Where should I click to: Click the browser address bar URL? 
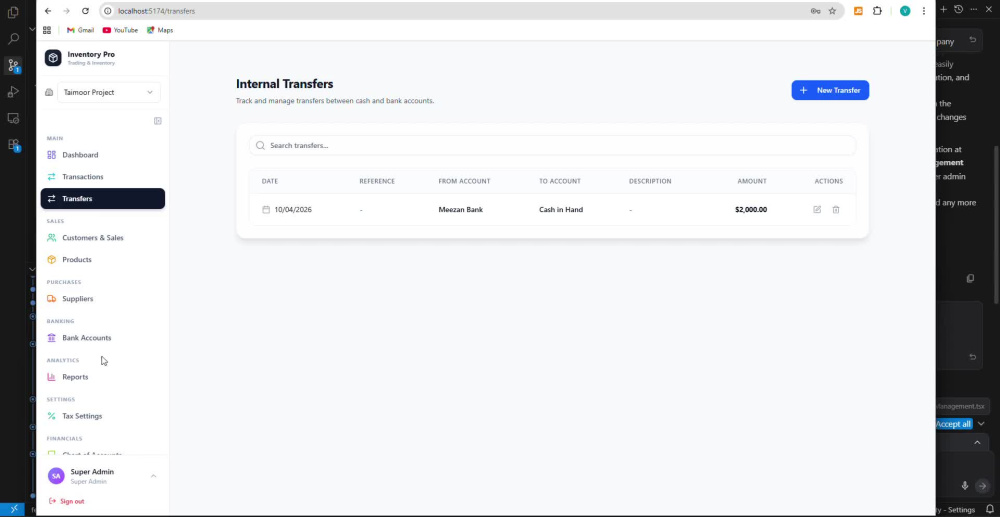pos(156,11)
